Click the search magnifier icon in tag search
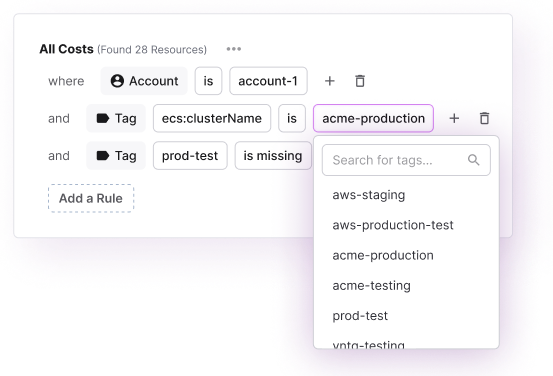 pyautogui.click(x=474, y=160)
